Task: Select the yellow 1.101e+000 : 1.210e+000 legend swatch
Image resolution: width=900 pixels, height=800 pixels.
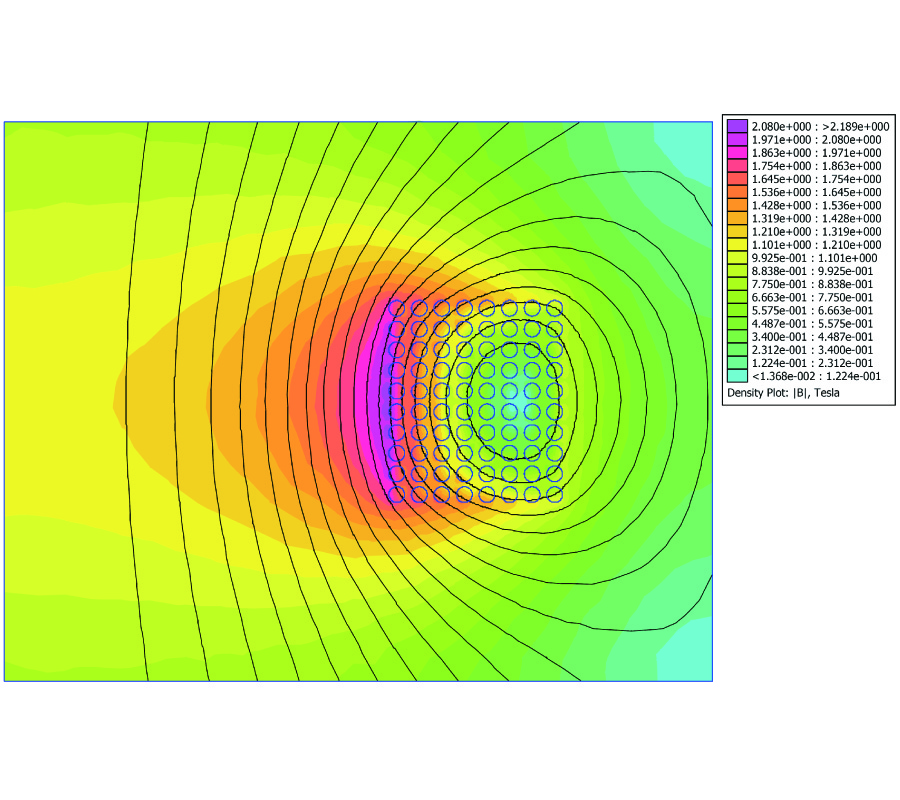Action: click(x=737, y=244)
